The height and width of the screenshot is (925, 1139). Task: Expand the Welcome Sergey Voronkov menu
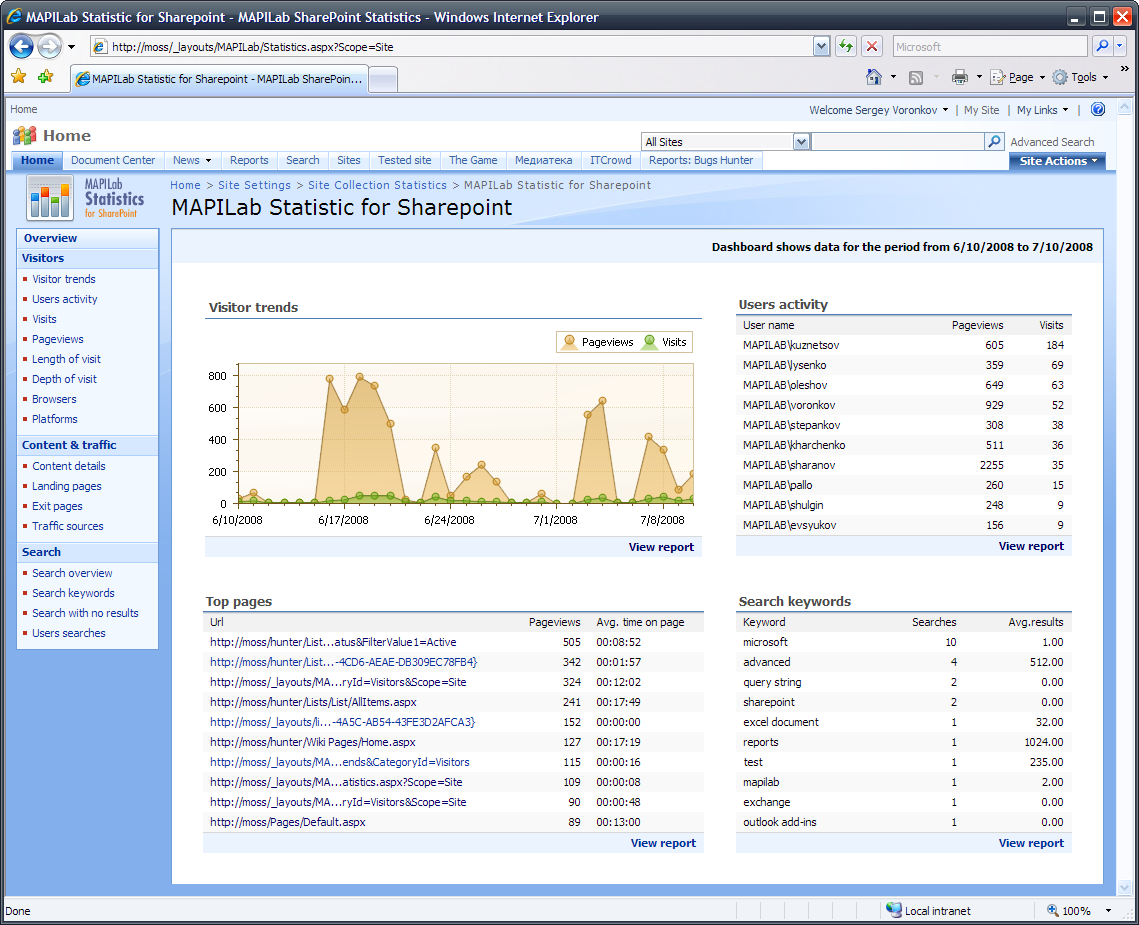(x=878, y=110)
